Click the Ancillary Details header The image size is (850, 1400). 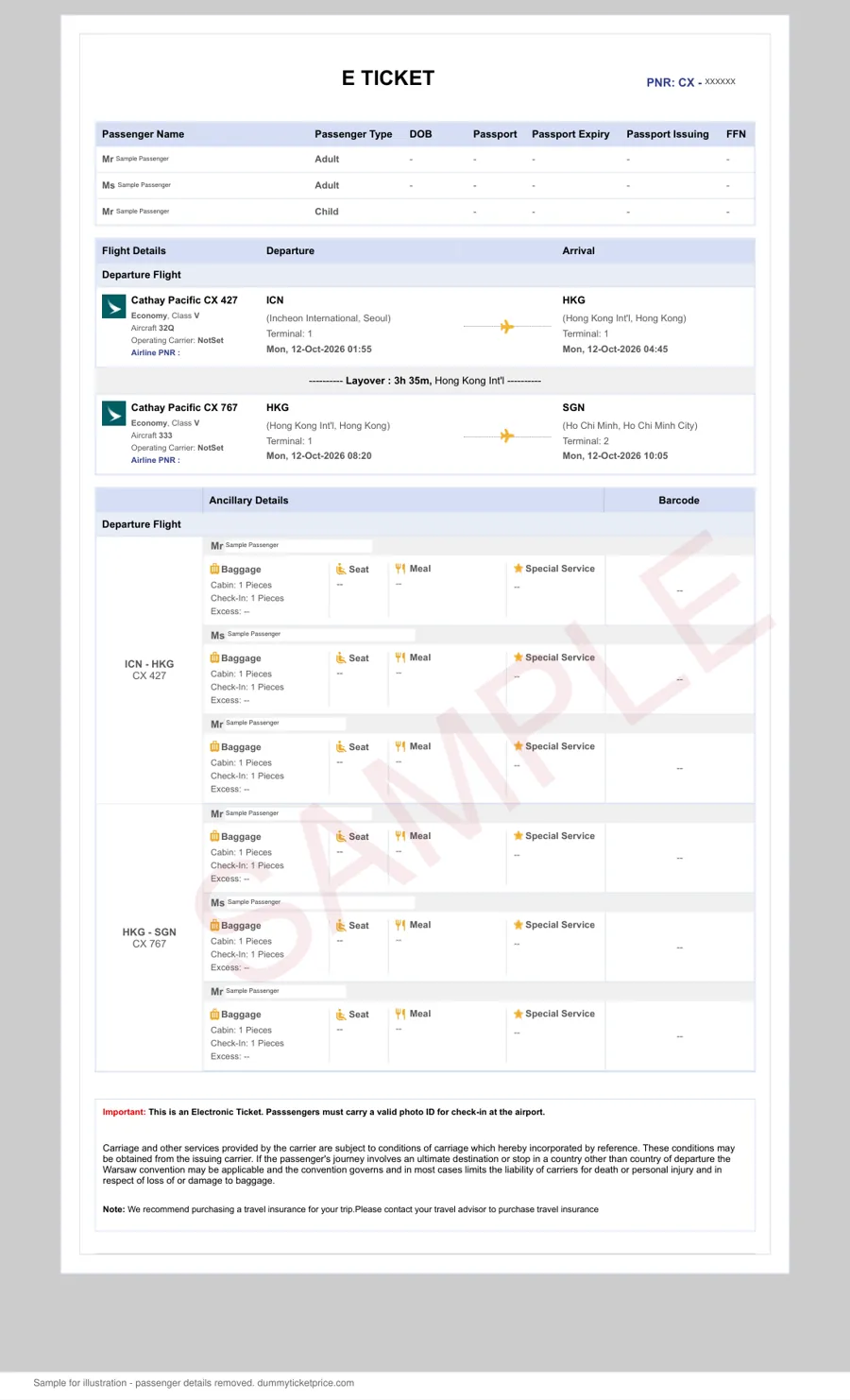(248, 501)
